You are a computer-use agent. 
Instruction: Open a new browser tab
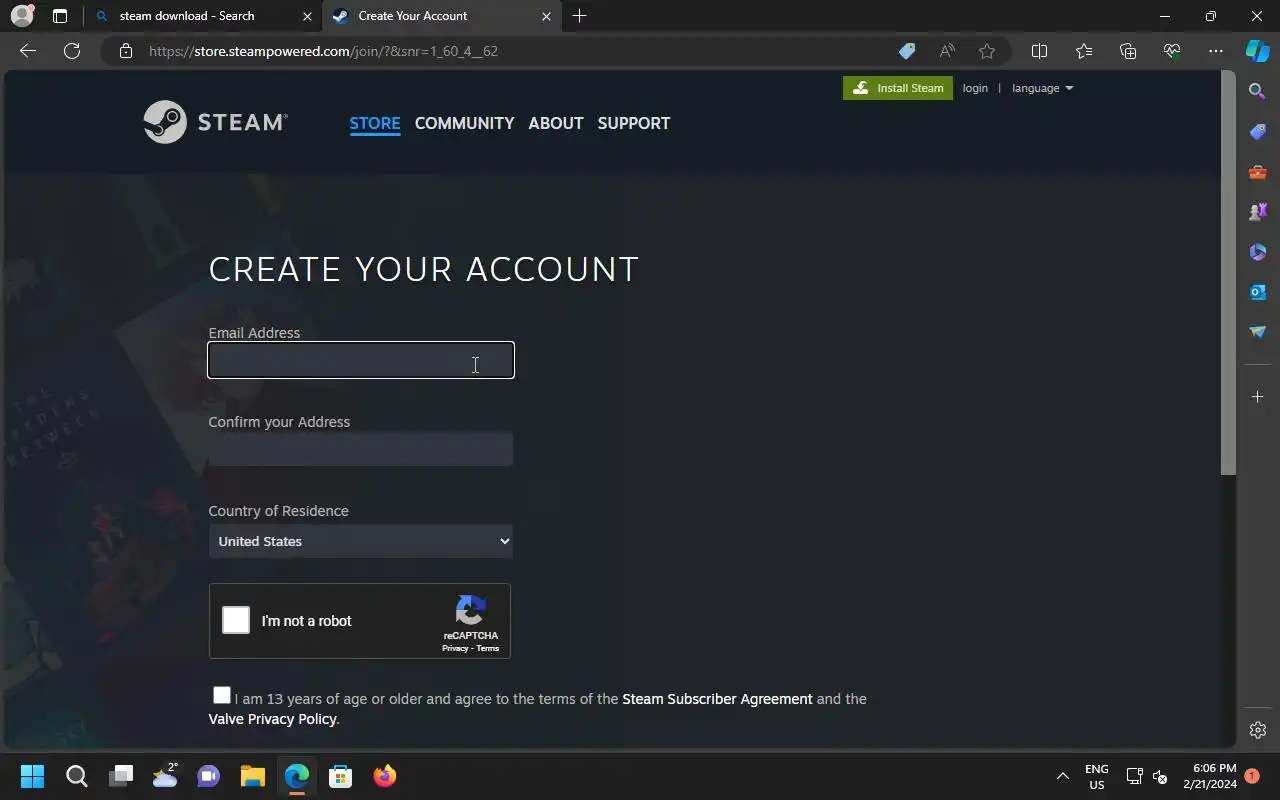click(579, 16)
